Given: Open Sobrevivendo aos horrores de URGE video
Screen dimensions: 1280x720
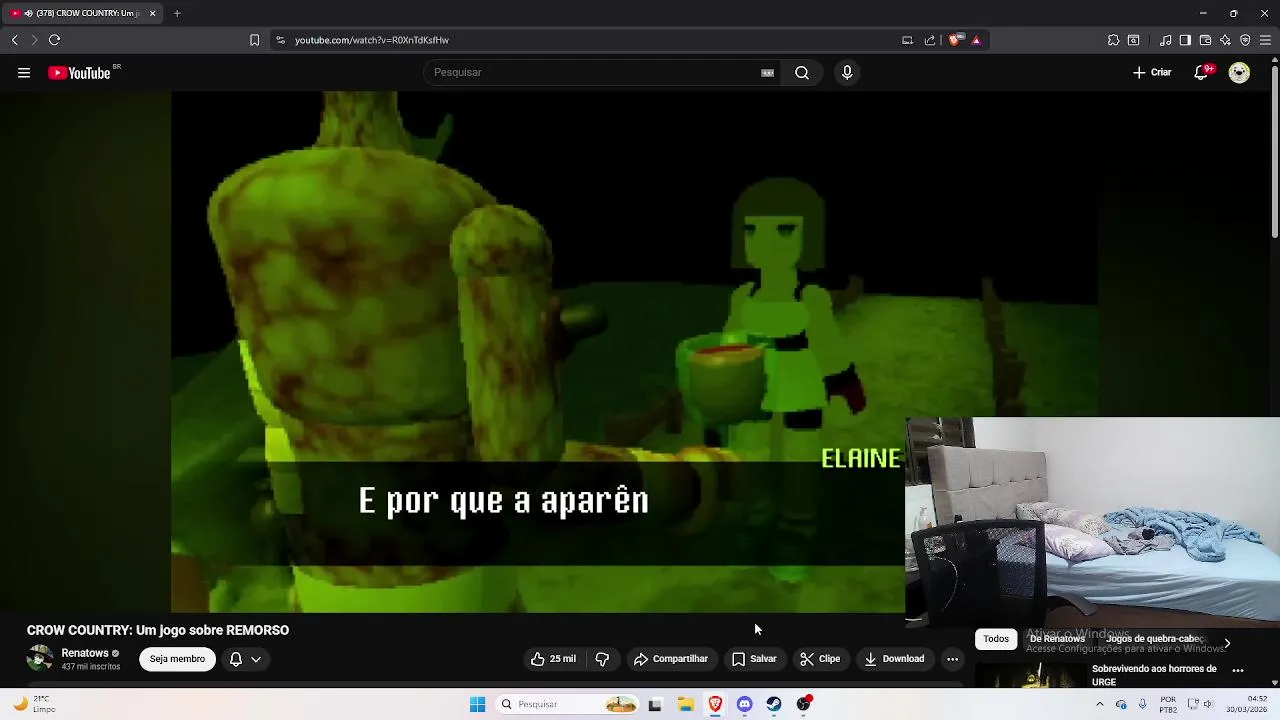Looking at the screenshot, I should (1154, 675).
